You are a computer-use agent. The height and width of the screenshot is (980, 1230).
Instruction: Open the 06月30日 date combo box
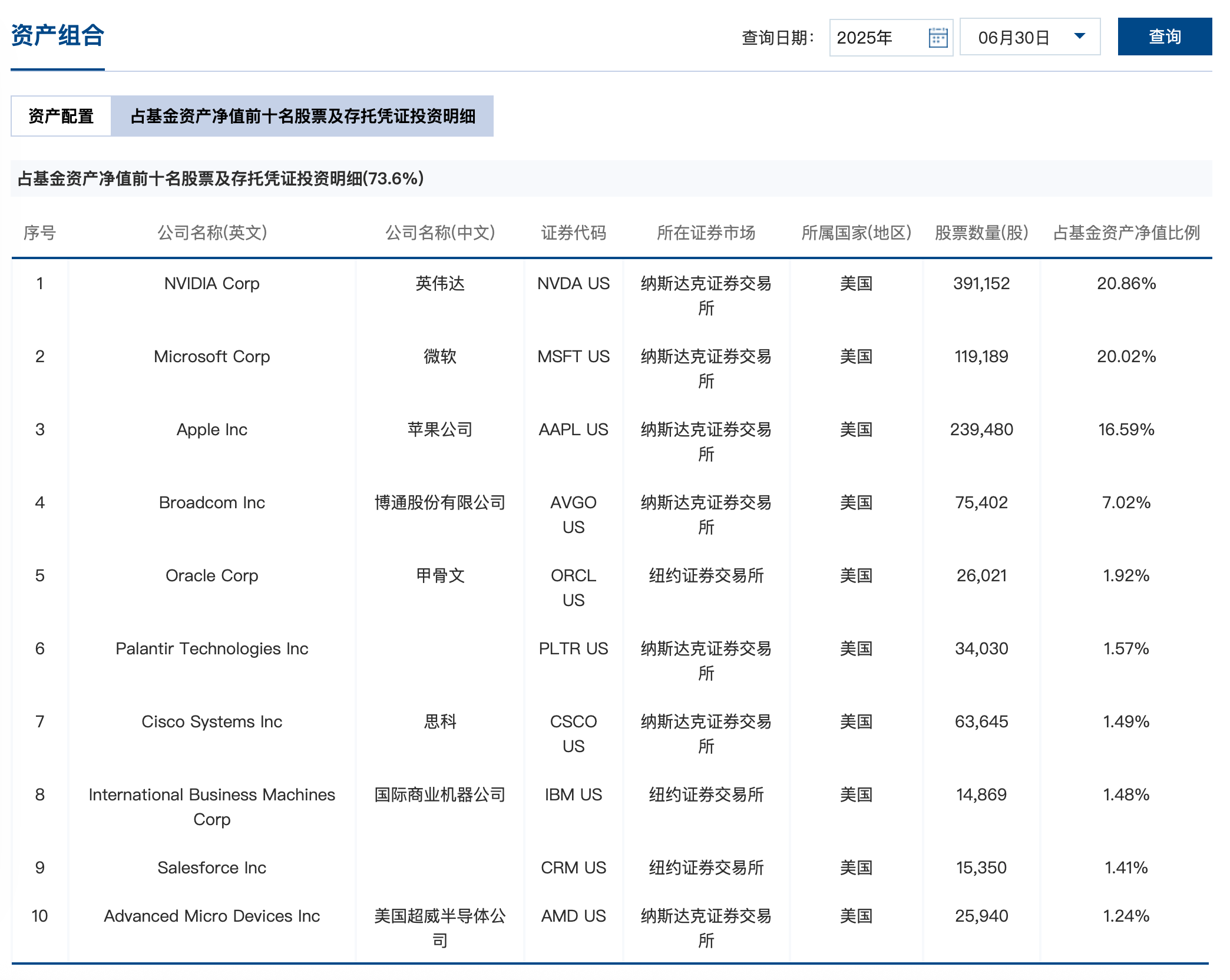tap(1014, 38)
